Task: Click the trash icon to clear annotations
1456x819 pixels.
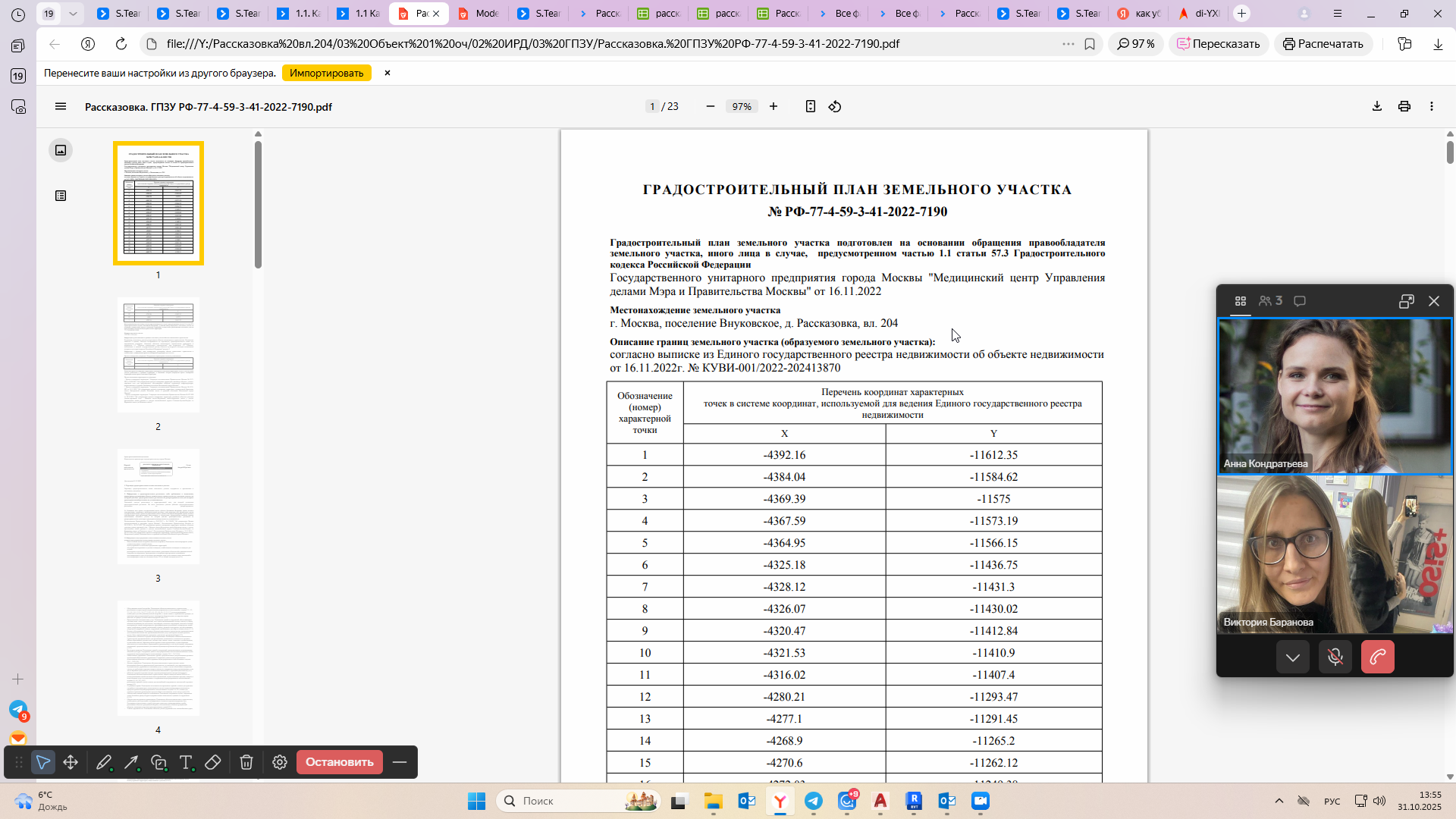Action: click(246, 762)
